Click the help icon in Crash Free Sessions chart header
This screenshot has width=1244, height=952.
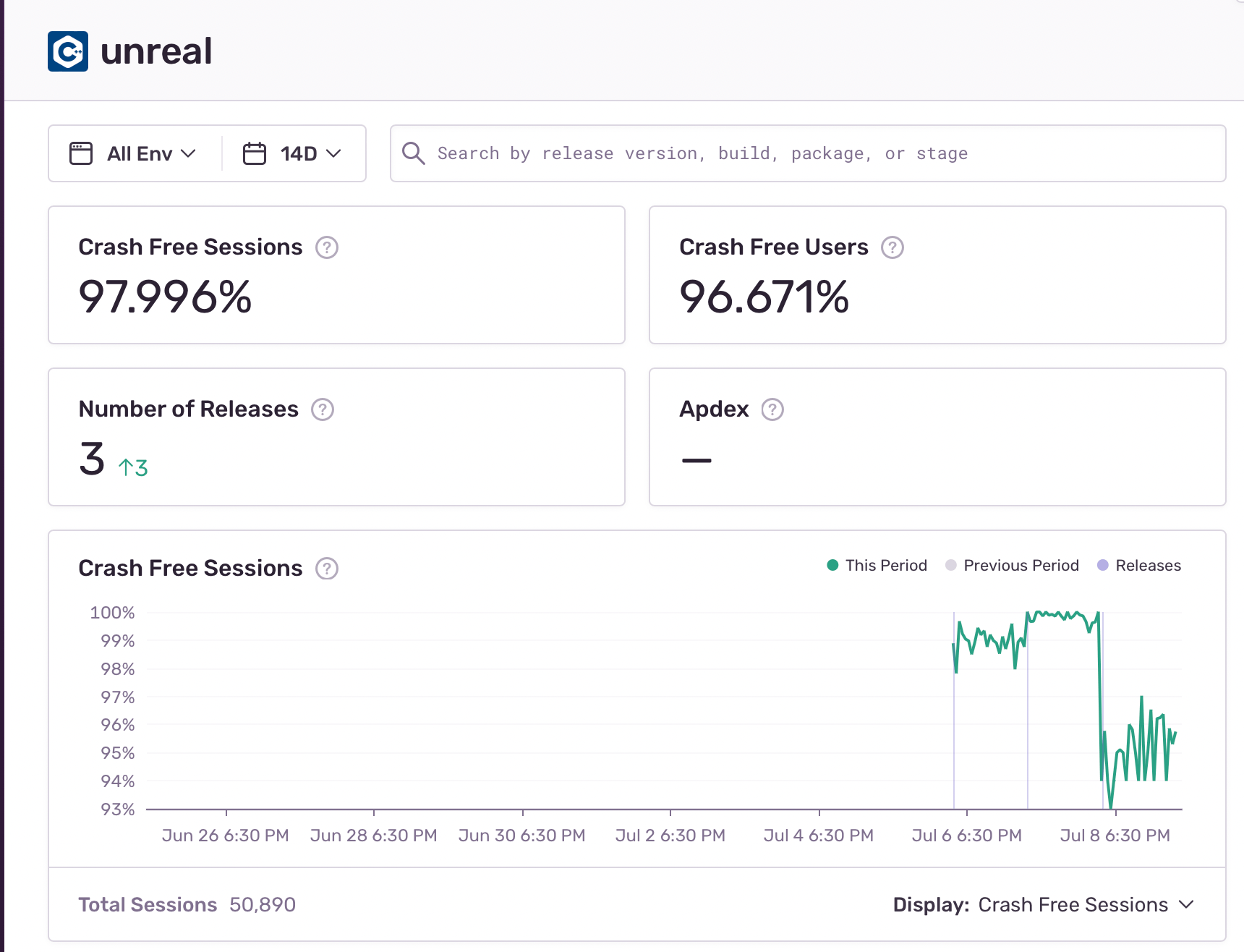click(x=327, y=569)
